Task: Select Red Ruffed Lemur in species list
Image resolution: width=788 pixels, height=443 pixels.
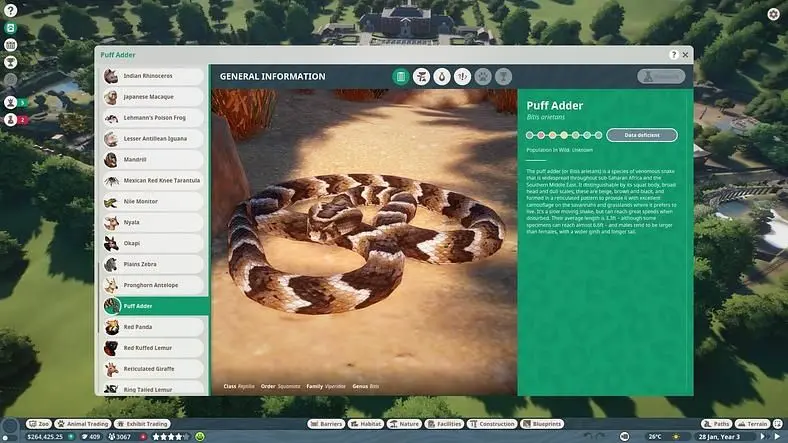Action: 154,348
